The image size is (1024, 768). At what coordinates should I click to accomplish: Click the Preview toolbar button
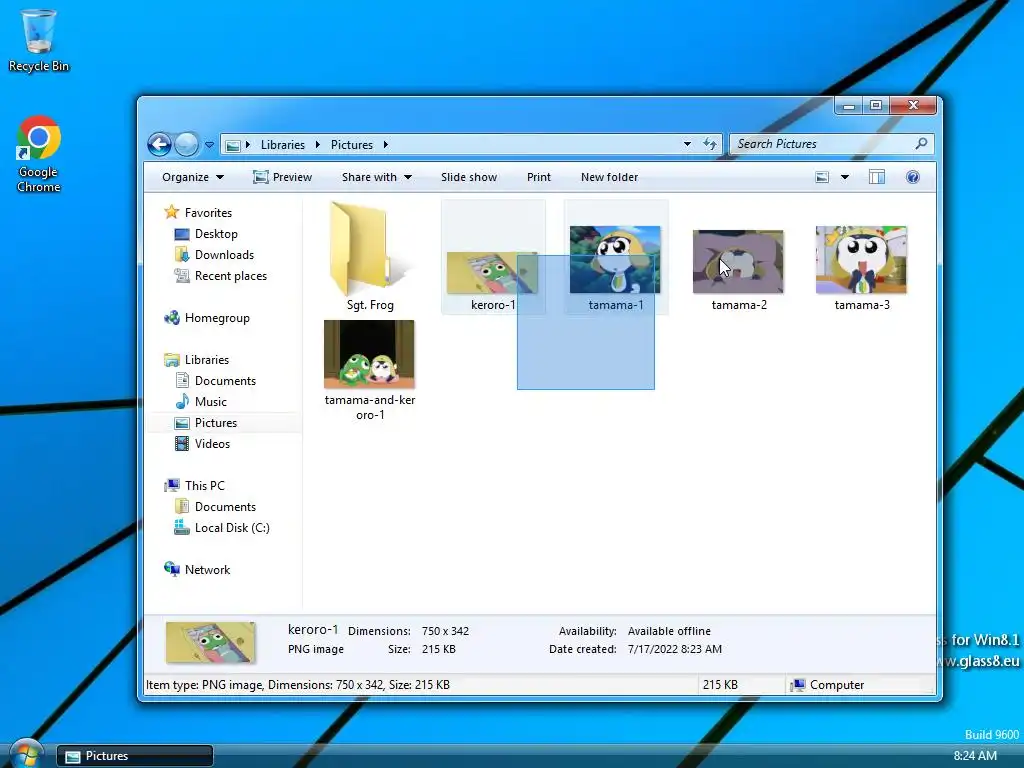283,178
